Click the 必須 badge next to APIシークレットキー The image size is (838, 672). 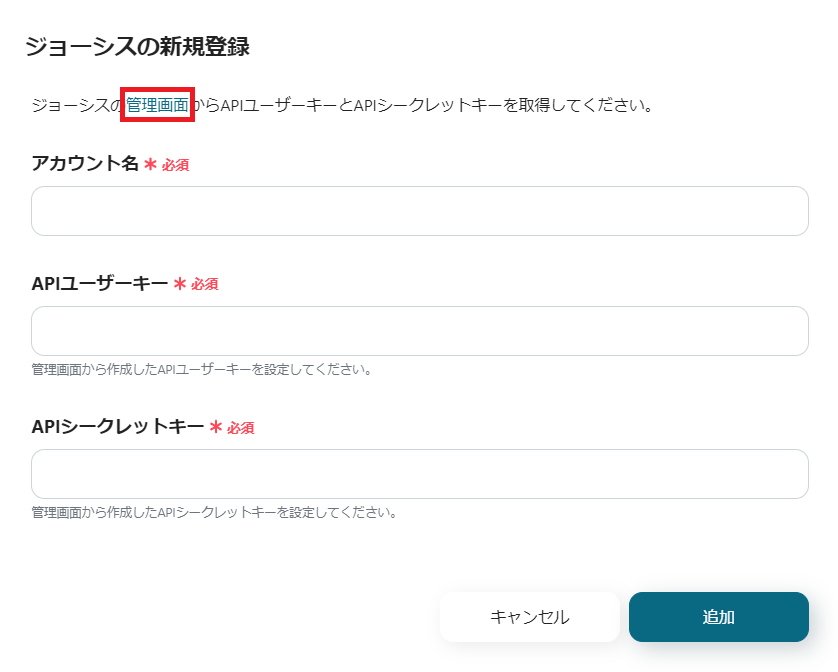coord(240,427)
